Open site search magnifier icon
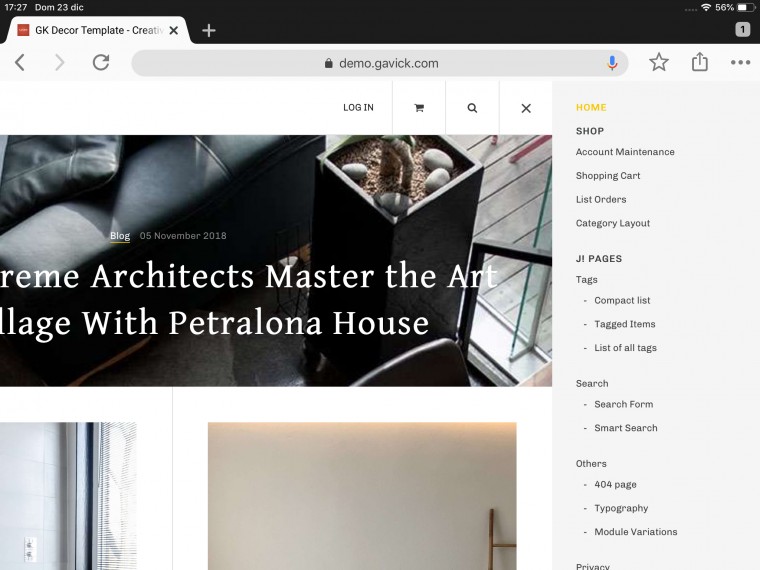The width and height of the screenshot is (760, 570). (x=472, y=108)
